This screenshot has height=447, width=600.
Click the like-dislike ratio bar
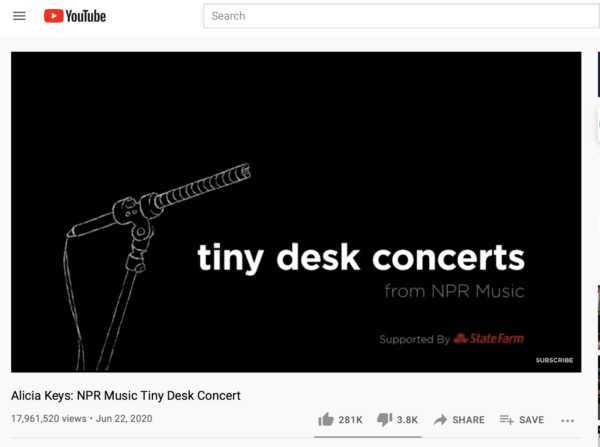tap(368, 437)
